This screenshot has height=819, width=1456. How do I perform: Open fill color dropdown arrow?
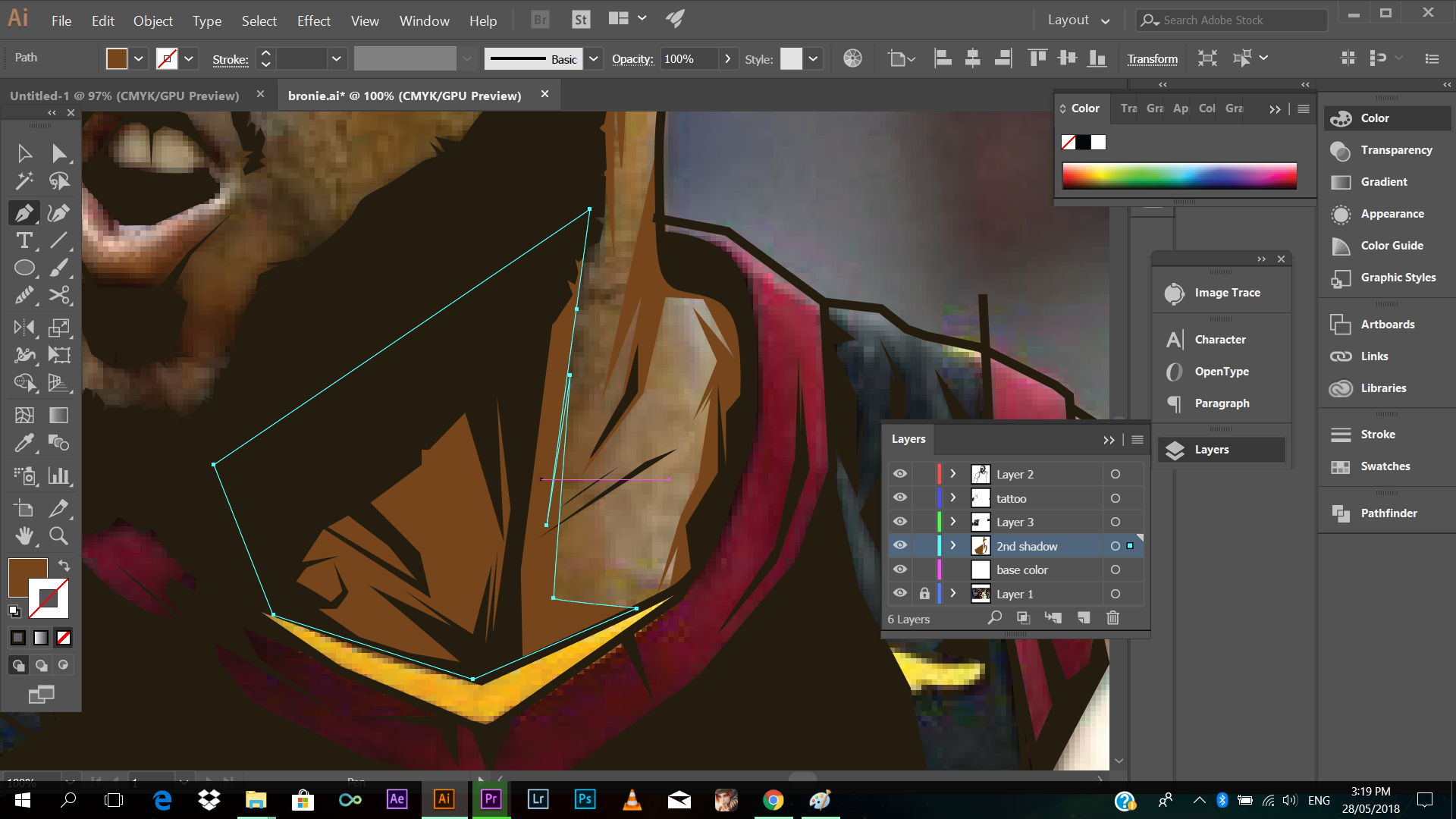[x=138, y=58]
